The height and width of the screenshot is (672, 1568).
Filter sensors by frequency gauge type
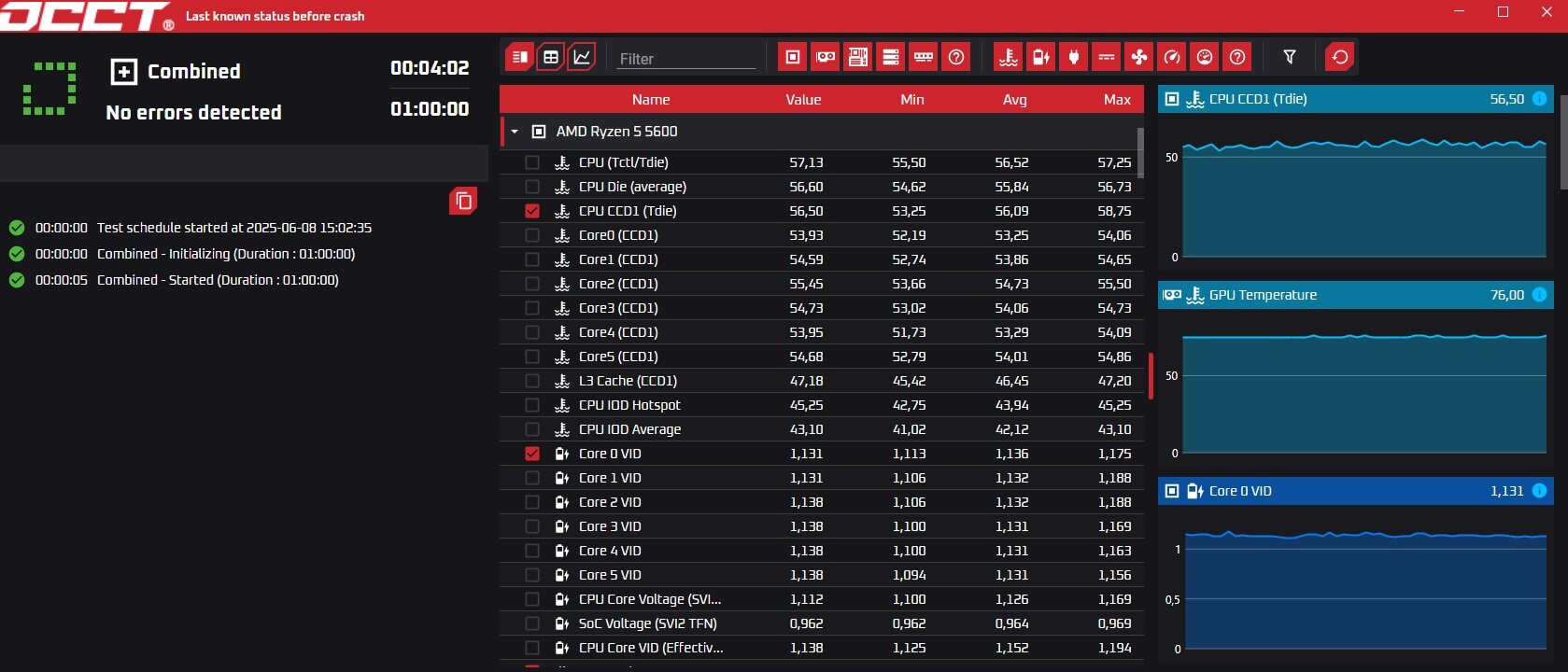(1172, 57)
